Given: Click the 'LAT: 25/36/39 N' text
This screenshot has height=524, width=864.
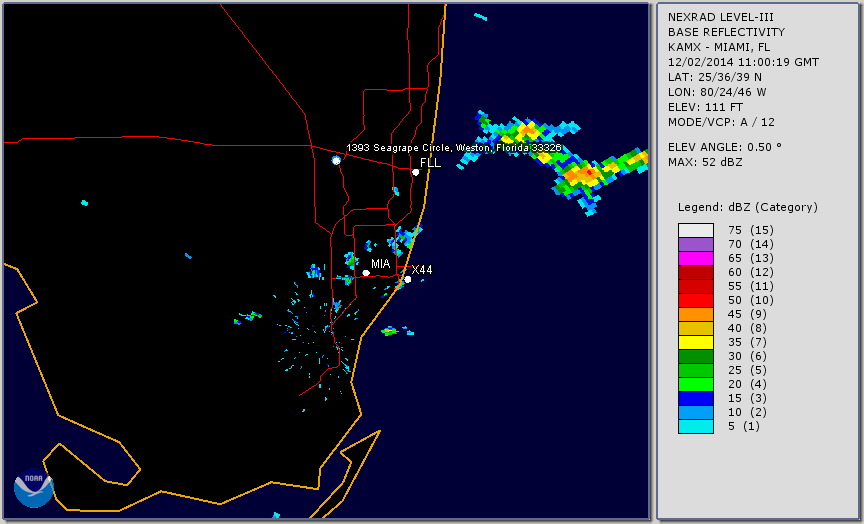Looking at the screenshot, I should point(715,77).
